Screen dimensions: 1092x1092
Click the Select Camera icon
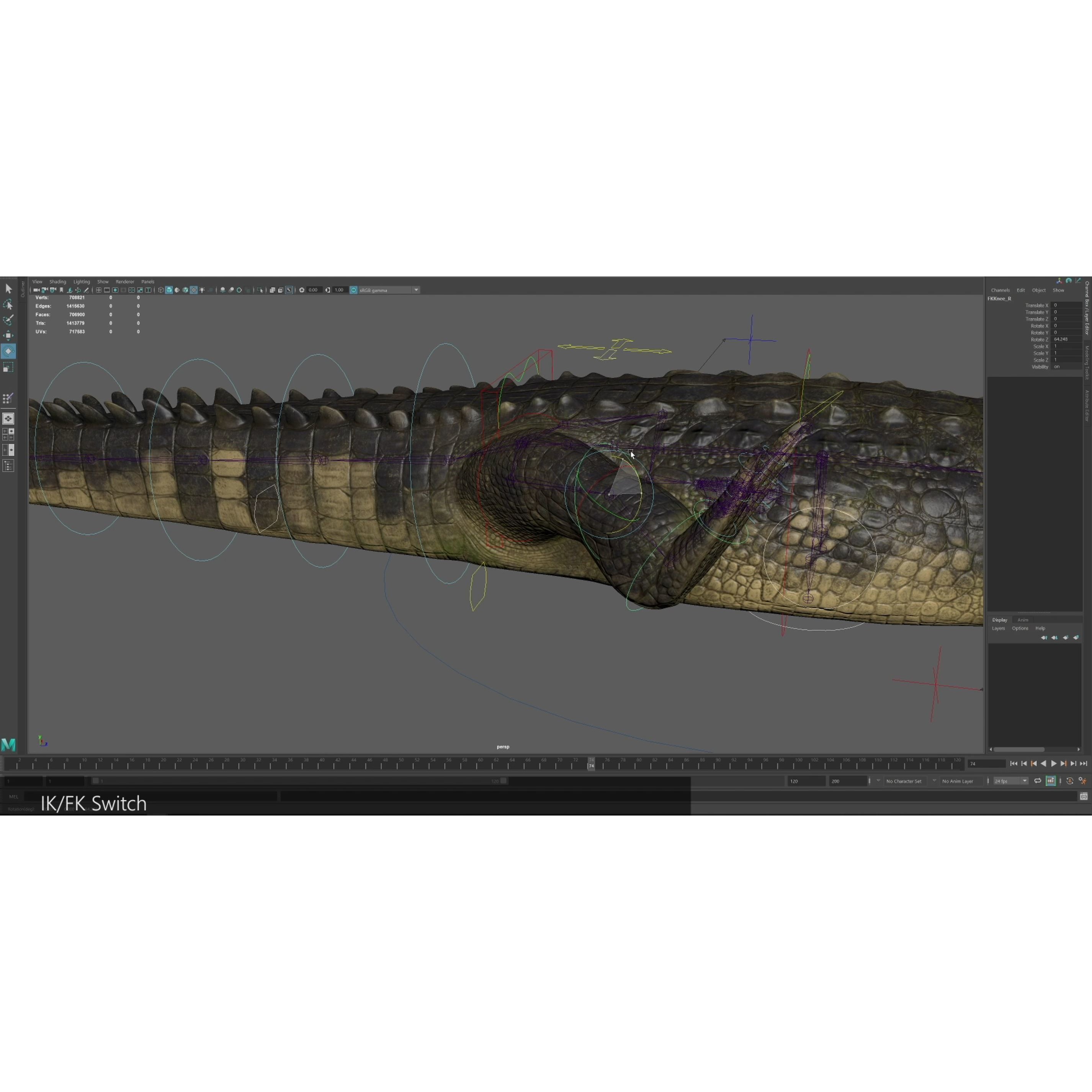click(x=37, y=290)
